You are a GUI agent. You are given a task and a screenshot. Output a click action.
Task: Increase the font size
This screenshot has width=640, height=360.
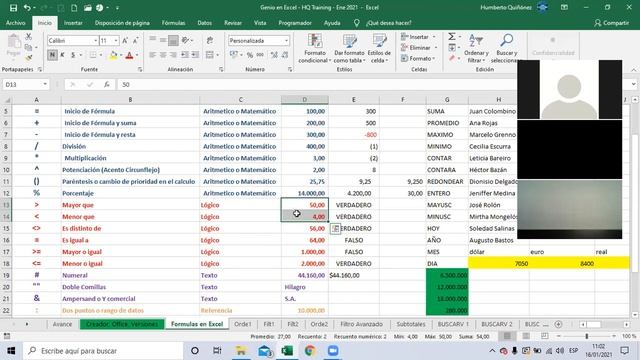[x=125, y=40]
